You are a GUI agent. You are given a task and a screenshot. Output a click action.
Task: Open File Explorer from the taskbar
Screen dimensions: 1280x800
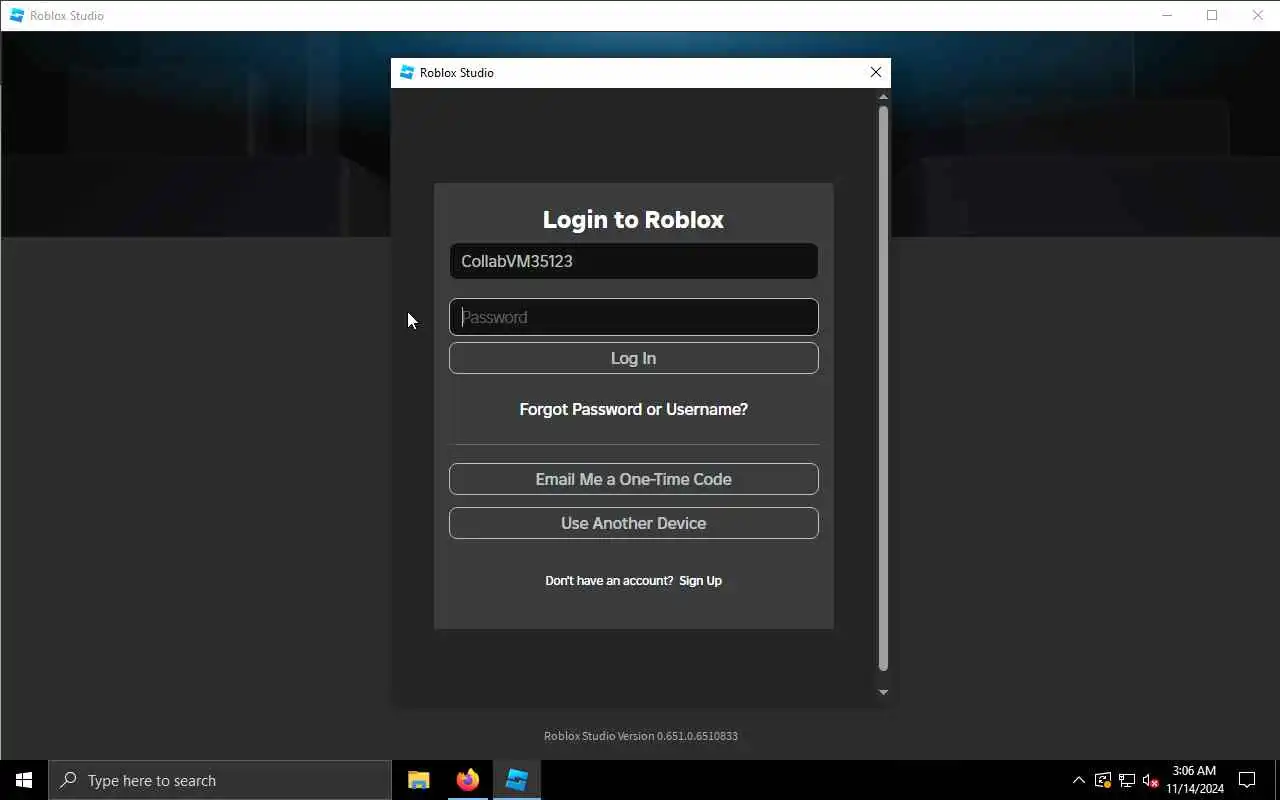pyautogui.click(x=419, y=780)
